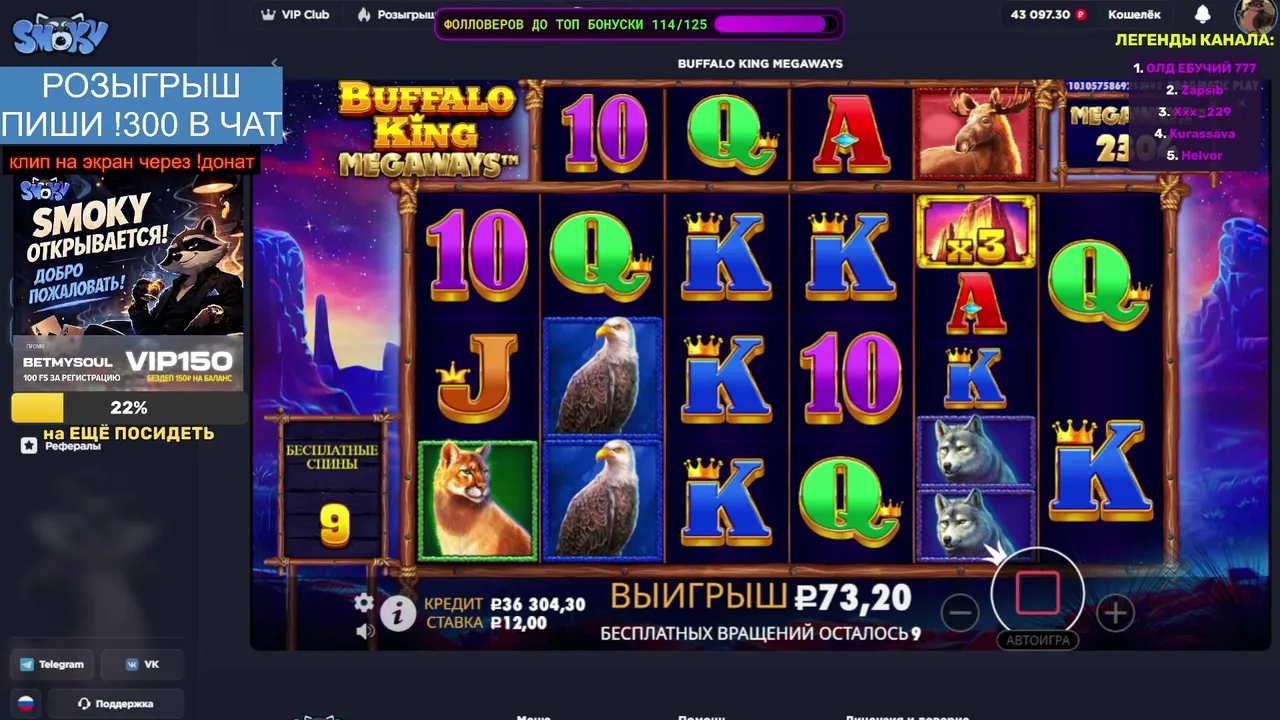
Task: Open the user avatar menu
Action: (x=1254, y=15)
